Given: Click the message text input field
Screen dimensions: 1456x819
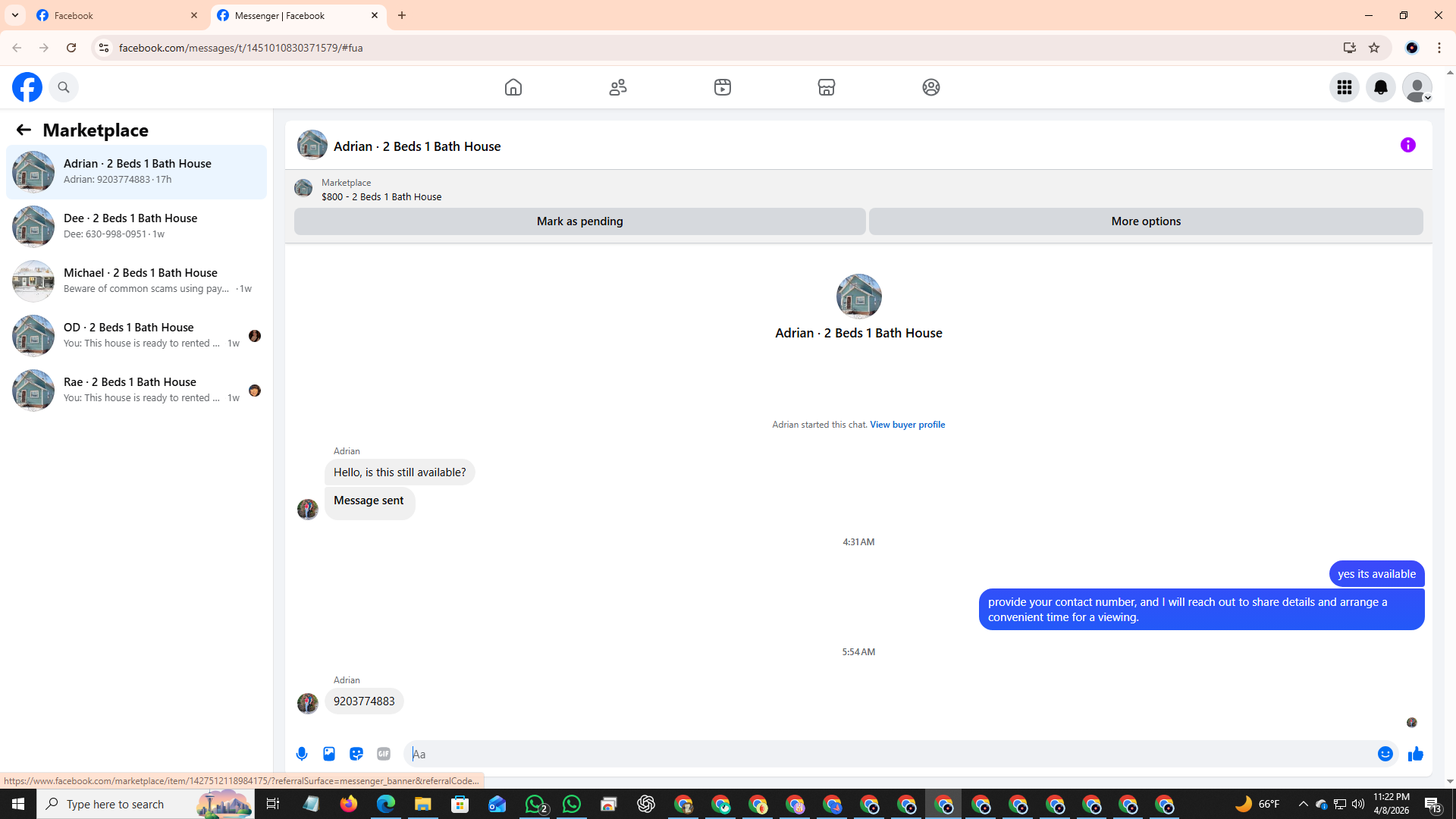Looking at the screenshot, I should 887,754.
